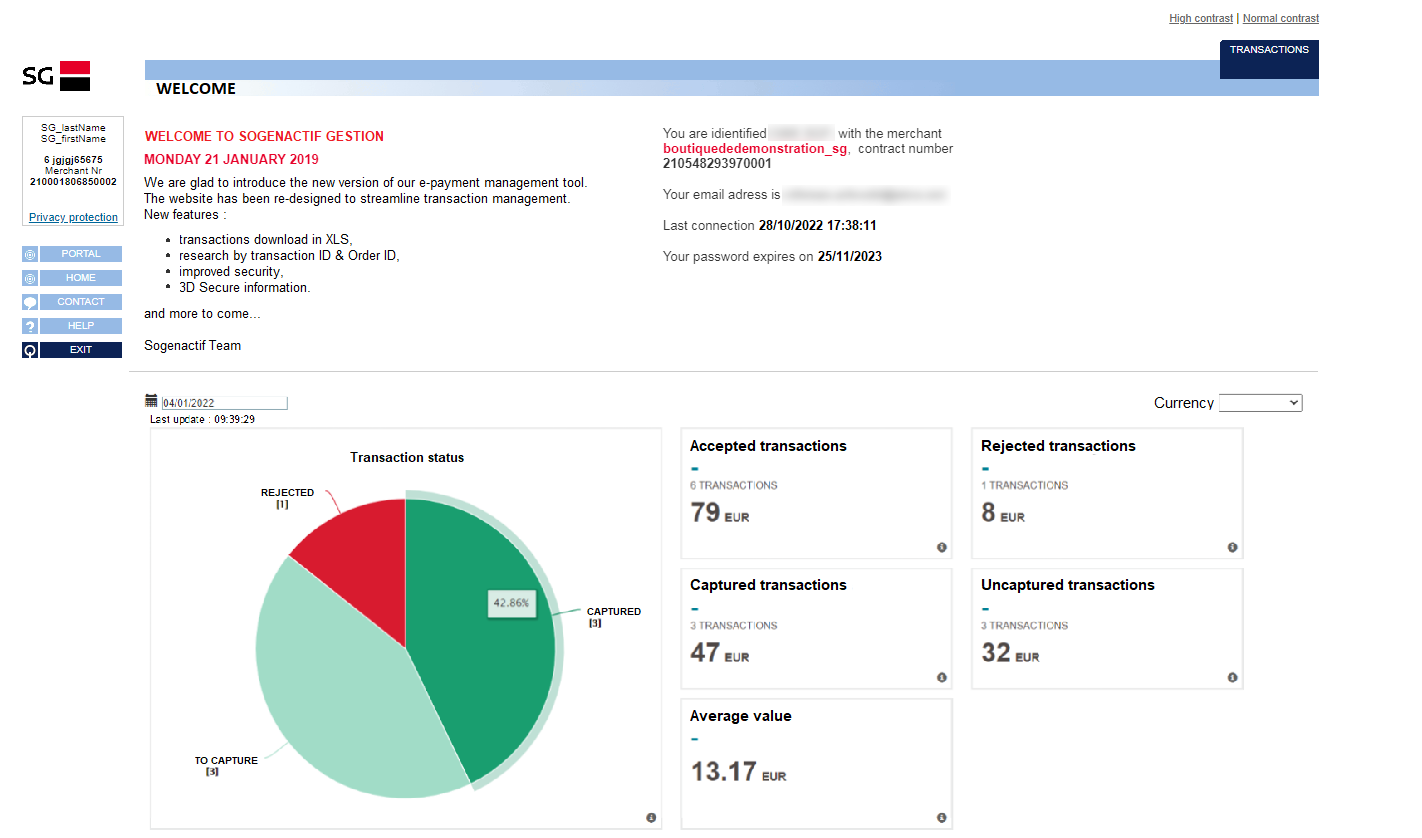Click info icon on Rejected transactions card
Screen dimensions: 1422x838
(1232, 547)
